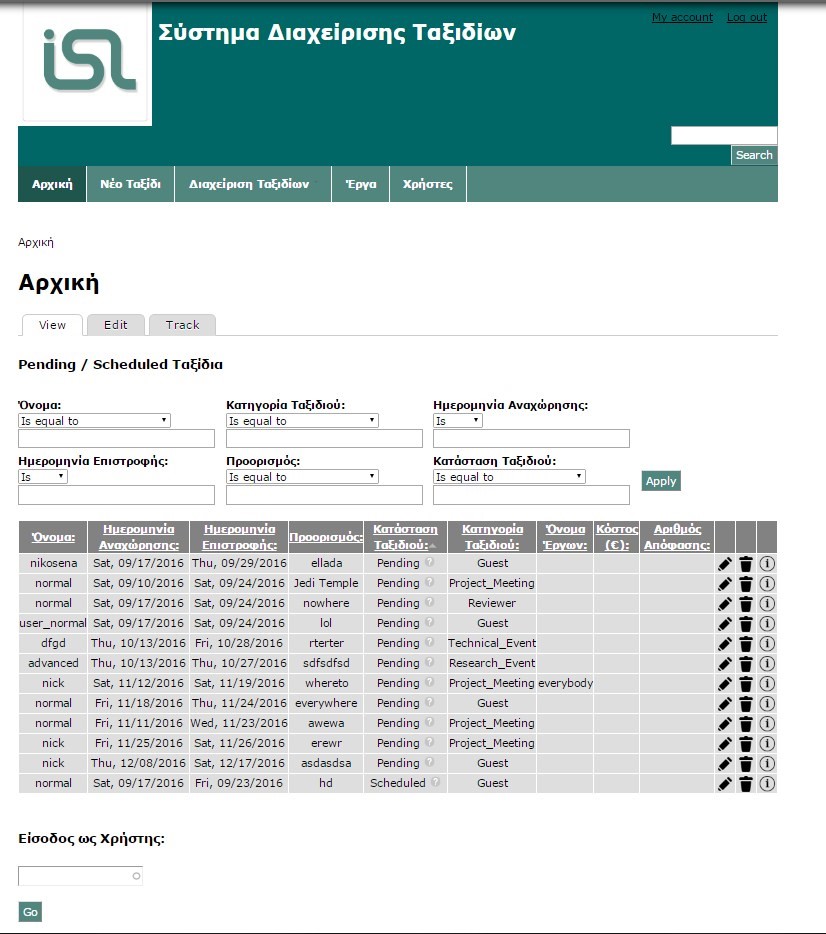The width and height of the screenshot is (826, 934).
Task: Open the Όνομα operator dropdown
Action: pyautogui.click(x=95, y=421)
